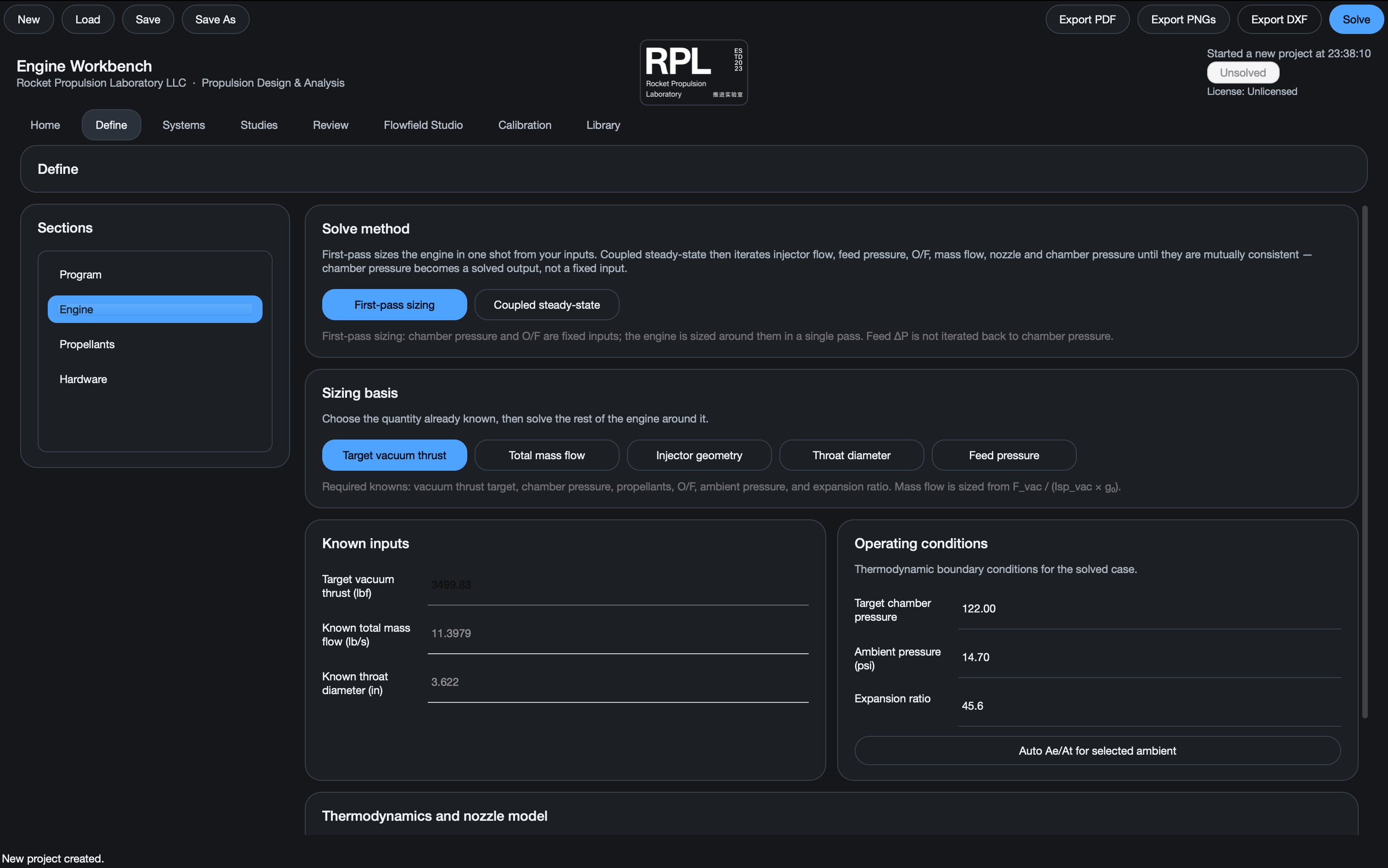Choose Total mass flow sizing basis
This screenshot has width=1388, height=868.
click(x=547, y=455)
